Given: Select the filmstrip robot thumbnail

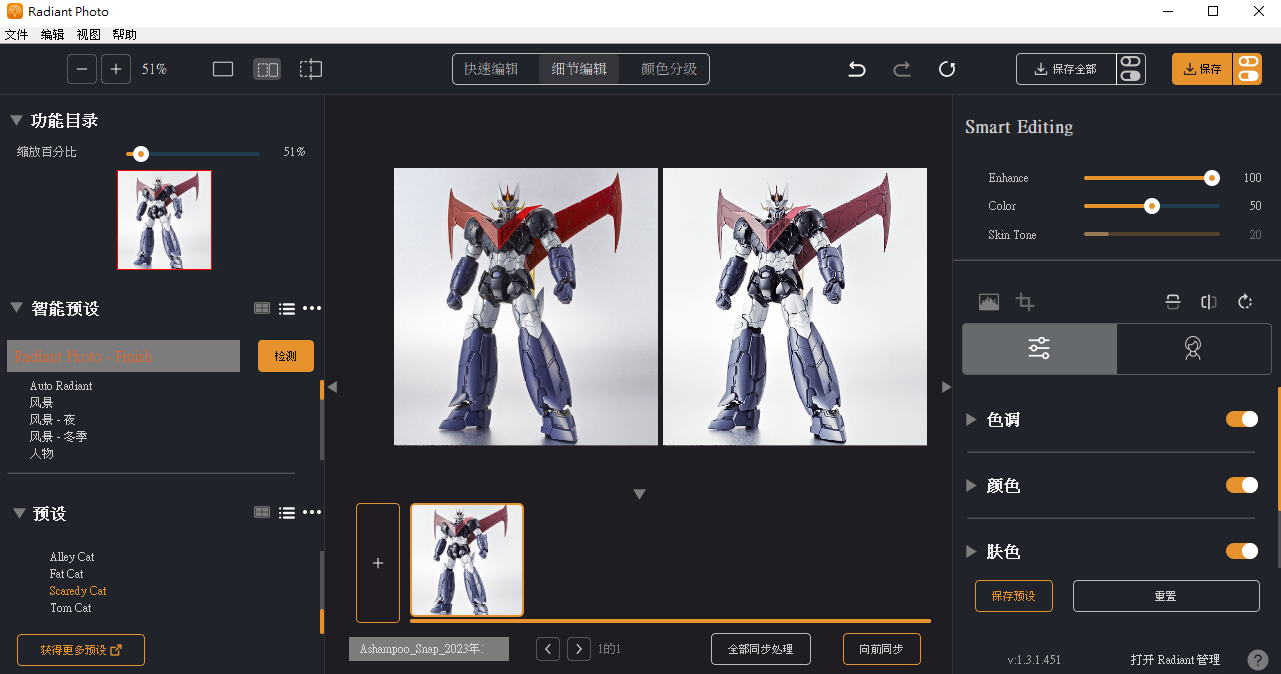Looking at the screenshot, I should 467,560.
